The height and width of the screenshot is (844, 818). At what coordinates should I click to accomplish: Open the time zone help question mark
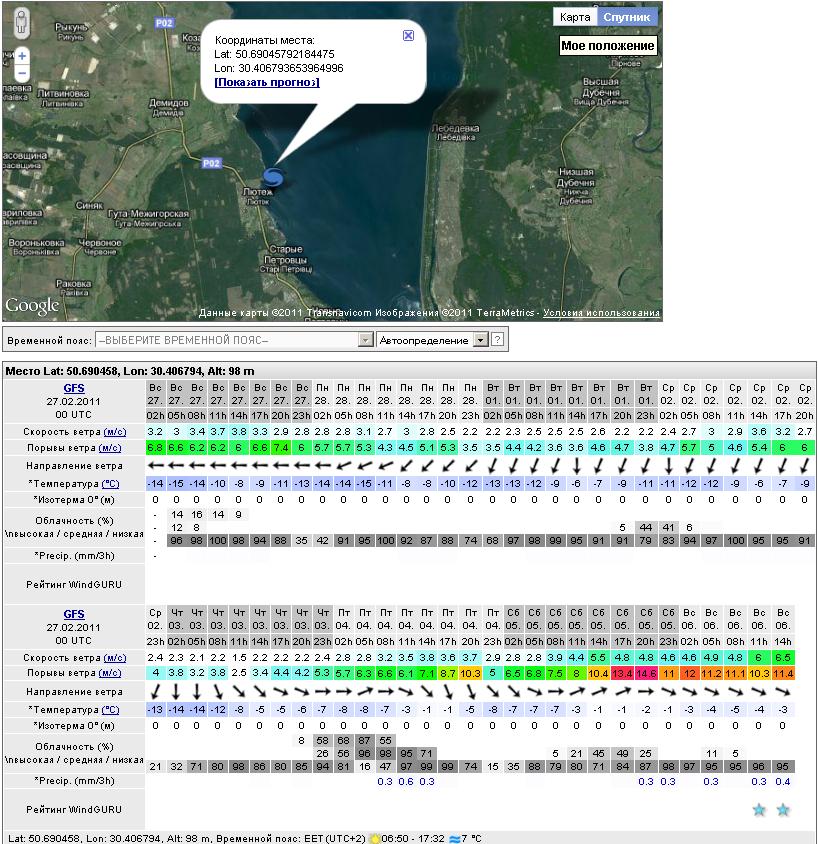497,340
